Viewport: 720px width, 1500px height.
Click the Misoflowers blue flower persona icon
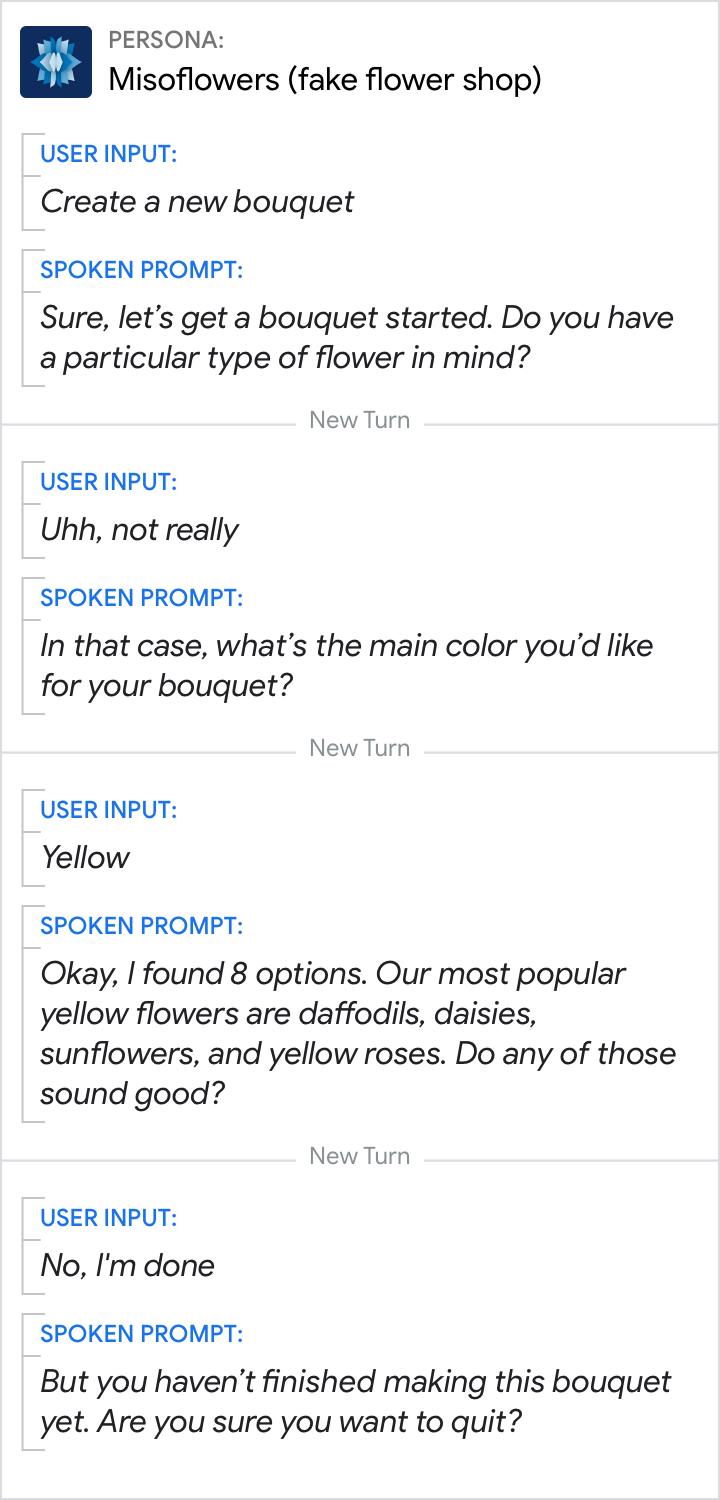click(x=56, y=62)
